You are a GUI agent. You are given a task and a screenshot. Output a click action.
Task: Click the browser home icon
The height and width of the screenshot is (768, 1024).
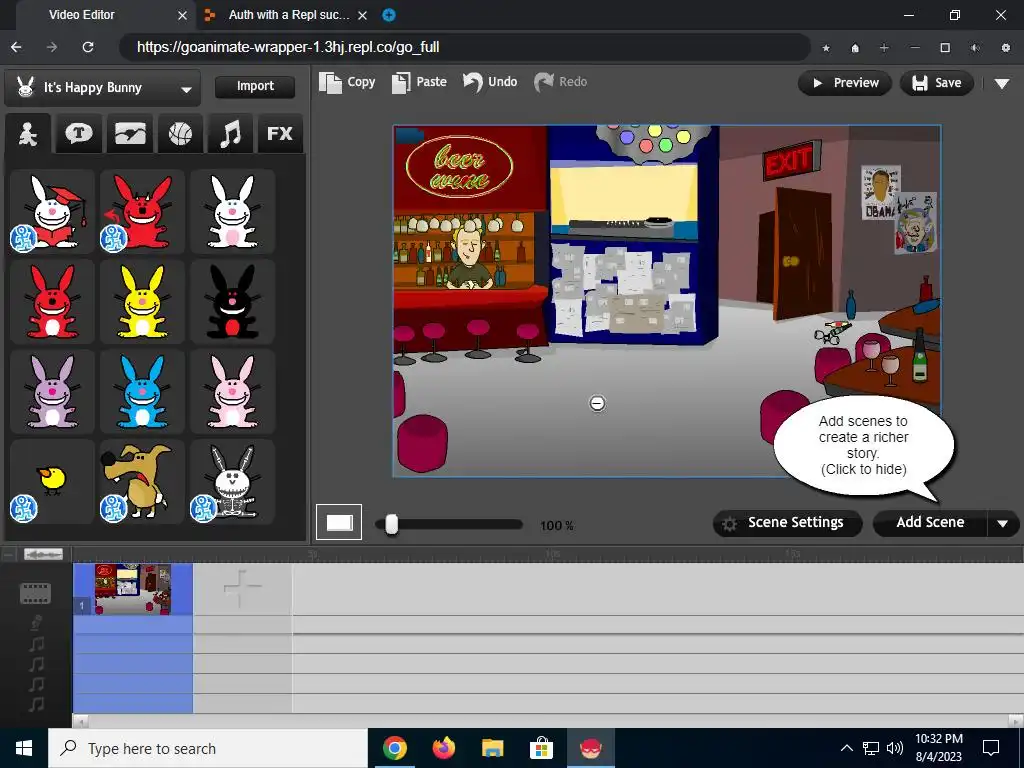point(855,48)
